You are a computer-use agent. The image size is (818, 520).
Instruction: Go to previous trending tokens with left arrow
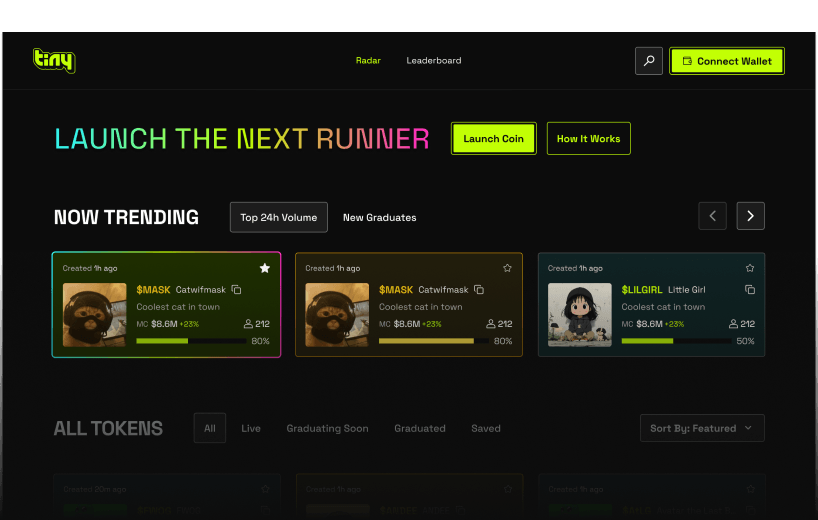(712, 216)
